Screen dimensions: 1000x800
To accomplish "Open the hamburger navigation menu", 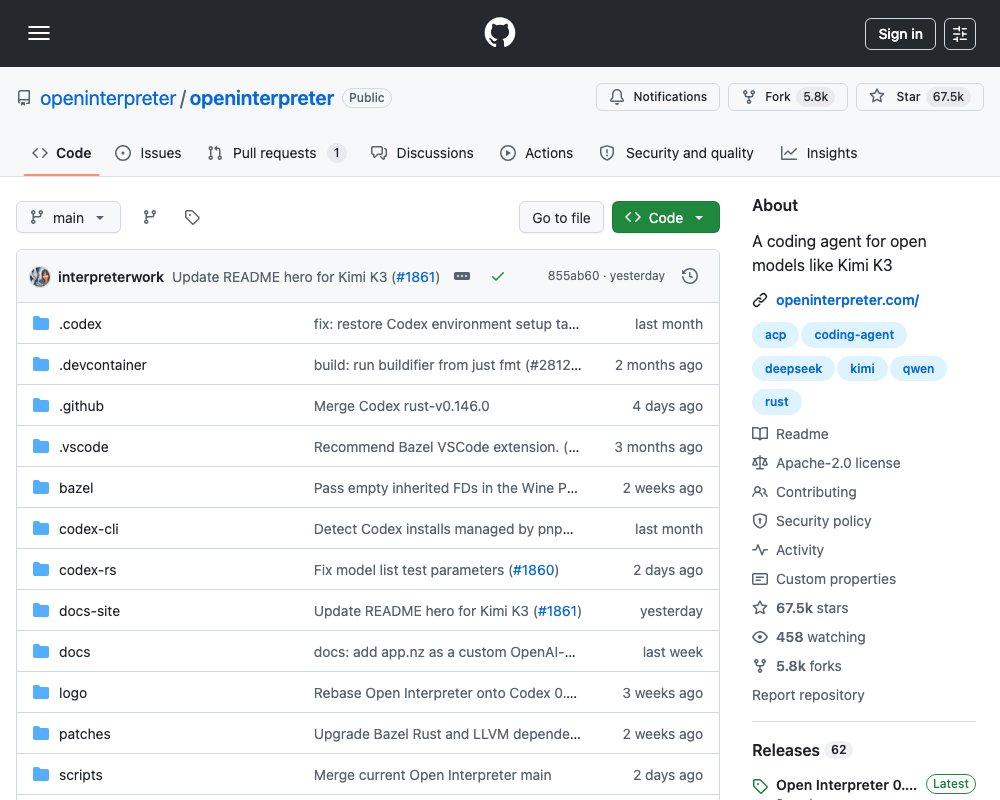I will (x=39, y=33).
